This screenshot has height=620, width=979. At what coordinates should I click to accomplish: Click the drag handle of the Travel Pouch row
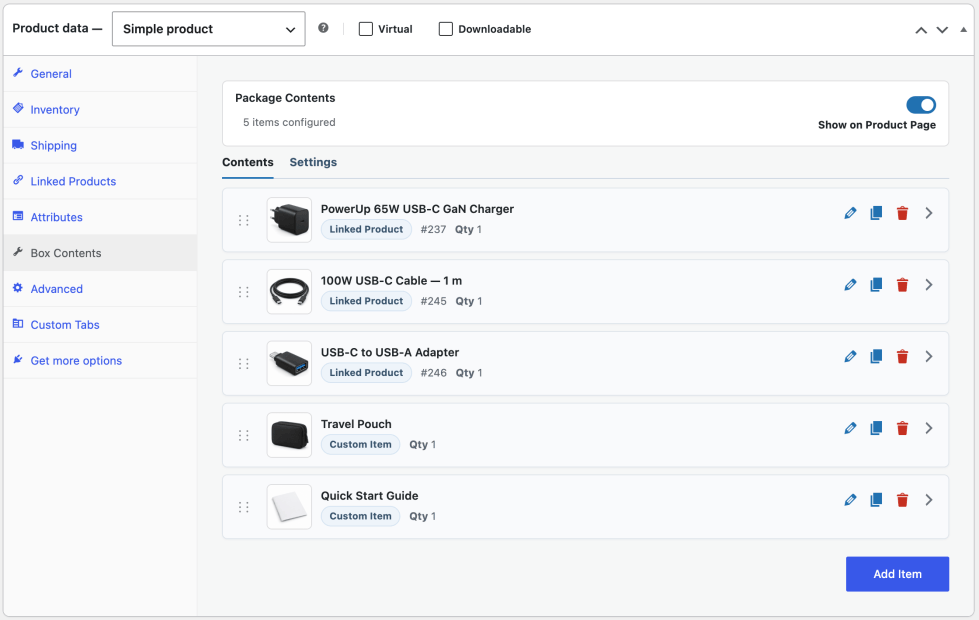tap(244, 435)
